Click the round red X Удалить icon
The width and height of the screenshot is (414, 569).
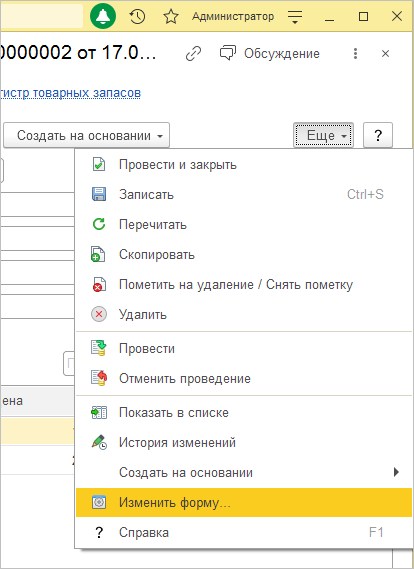pyautogui.click(x=99, y=314)
